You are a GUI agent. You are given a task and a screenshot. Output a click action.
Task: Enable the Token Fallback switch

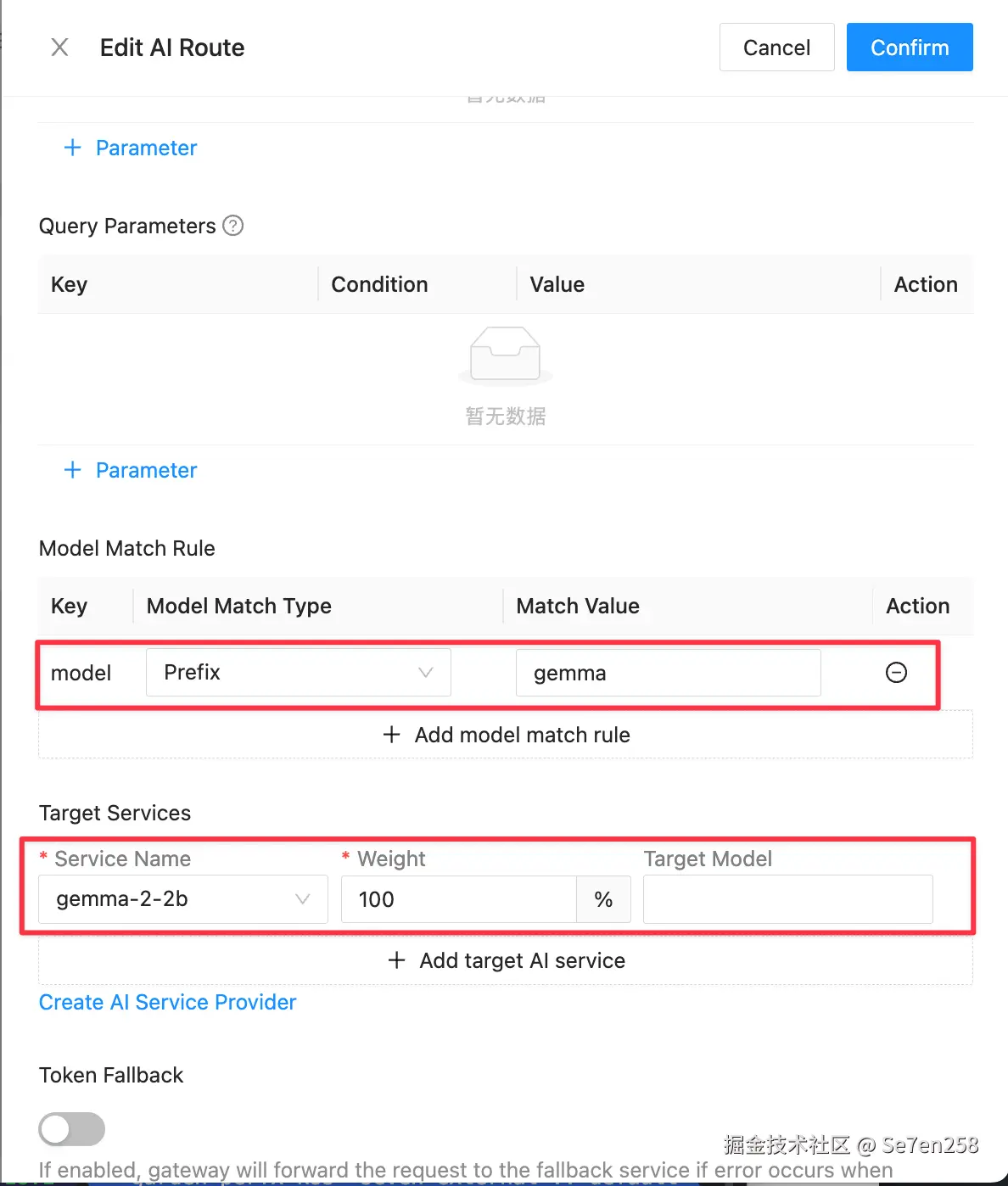click(x=72, y=1129)
